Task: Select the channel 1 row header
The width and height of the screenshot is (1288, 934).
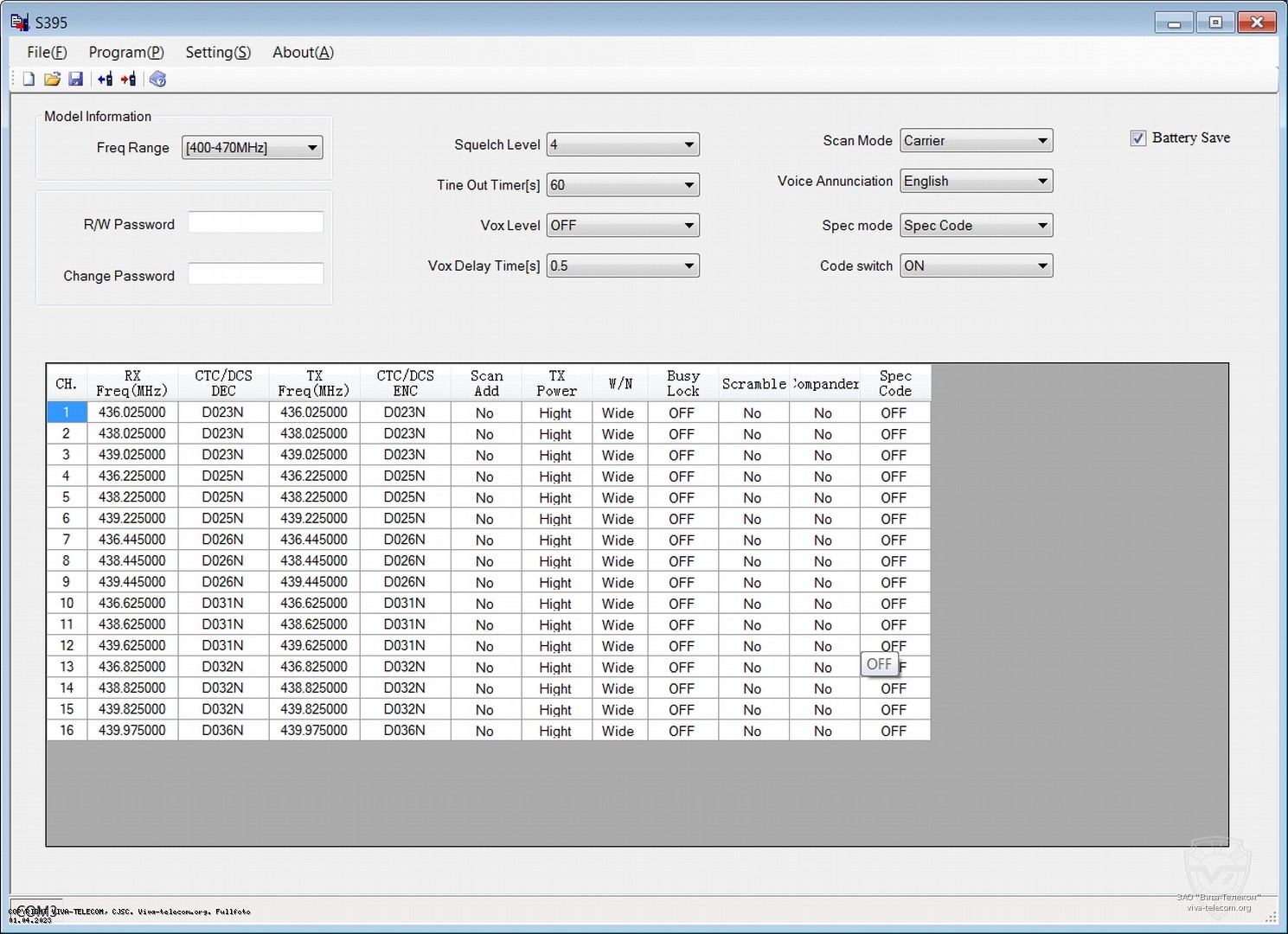Action: [x=67, y=413]
